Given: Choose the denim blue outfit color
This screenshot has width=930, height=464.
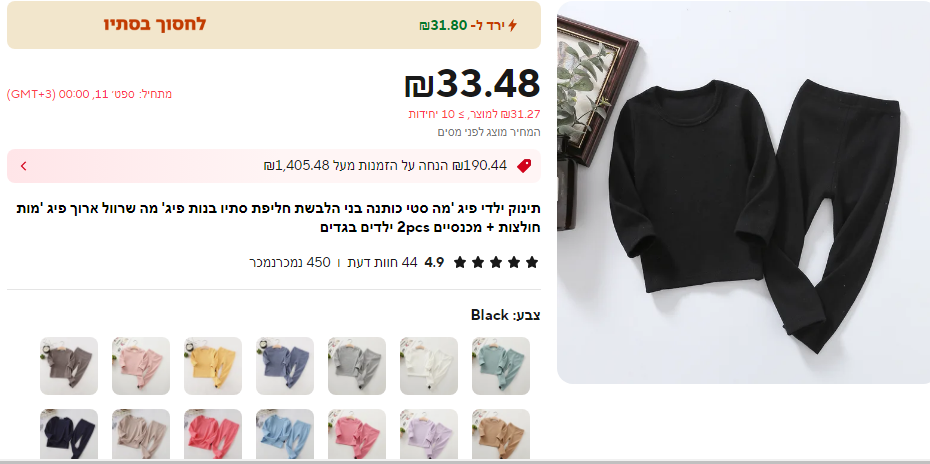Looking at the screenshot, I should [285, 366].
